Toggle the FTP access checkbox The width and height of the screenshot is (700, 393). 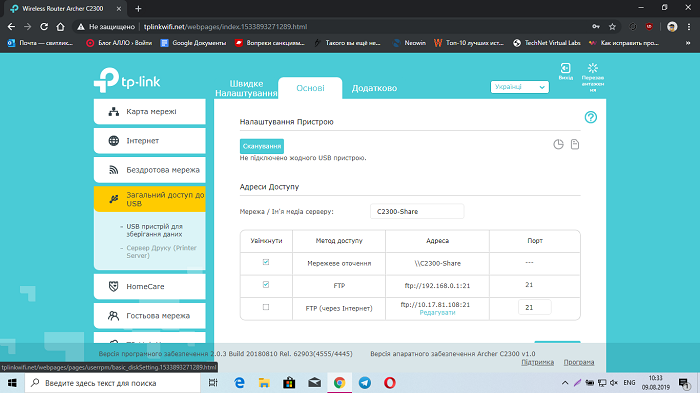tap(266, 284)
